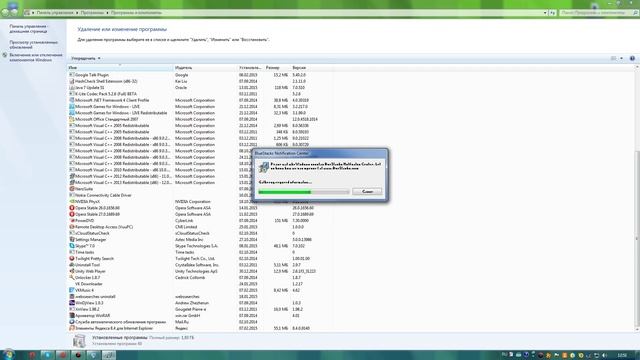The width and height of the screenshot is (640, 360).
Task: Click the Nero Suite icon
Action: coord(72,189)
